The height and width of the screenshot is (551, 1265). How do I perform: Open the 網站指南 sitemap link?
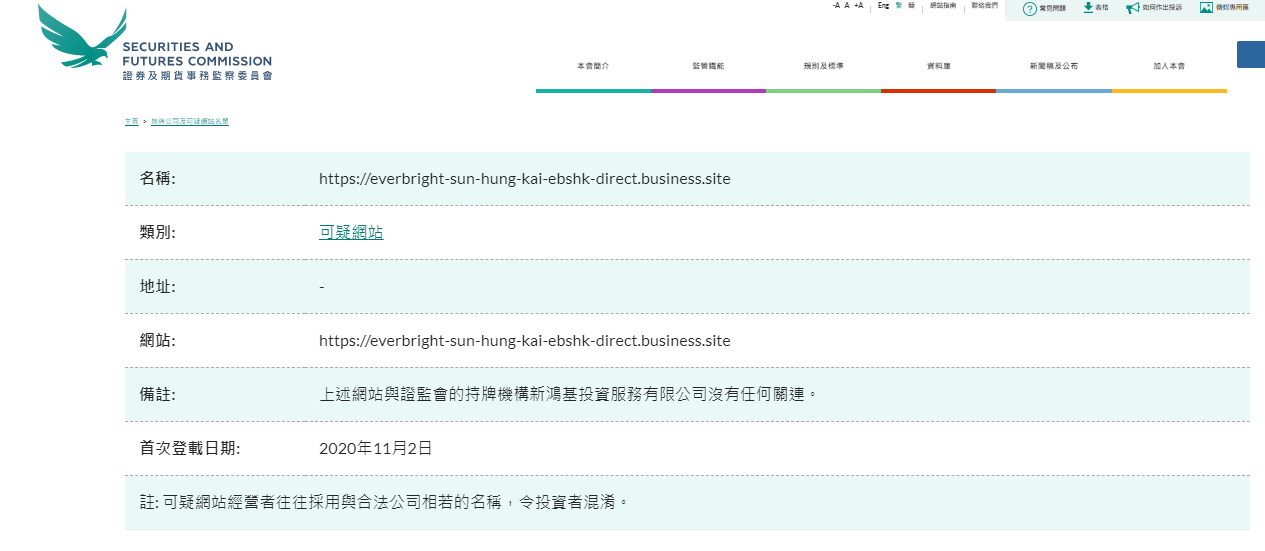(942, 6)
